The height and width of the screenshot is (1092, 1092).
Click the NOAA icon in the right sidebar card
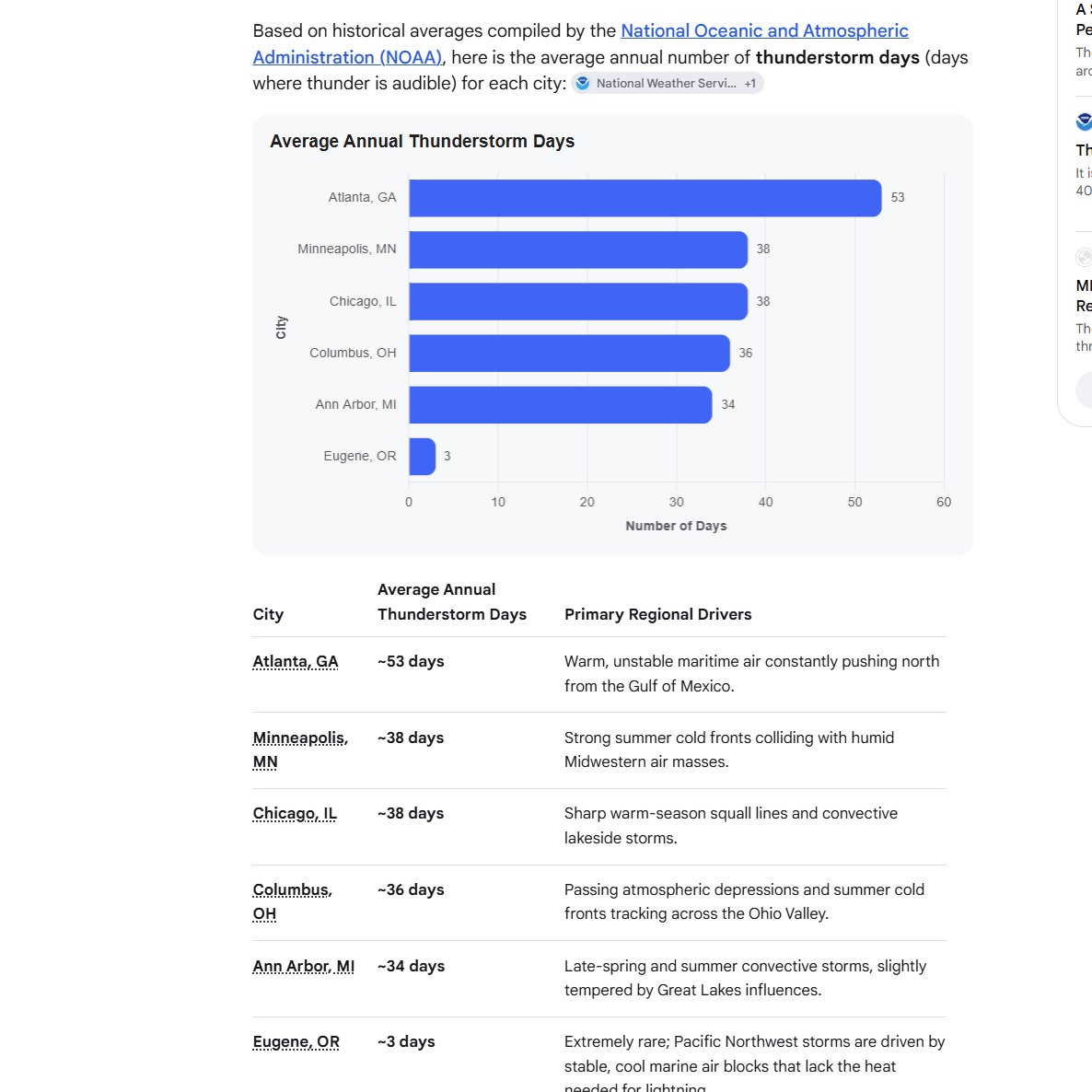(1085, 122)
